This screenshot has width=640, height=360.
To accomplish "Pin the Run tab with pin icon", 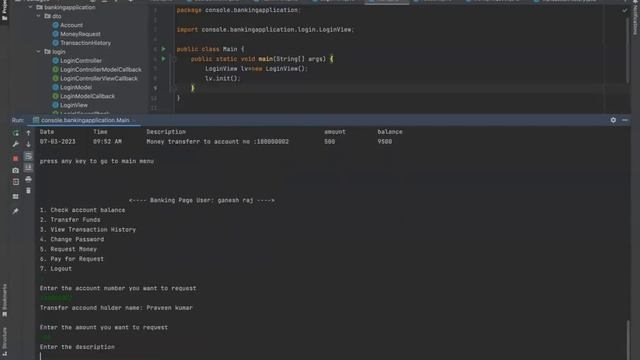I will click(x=16, y=211).
